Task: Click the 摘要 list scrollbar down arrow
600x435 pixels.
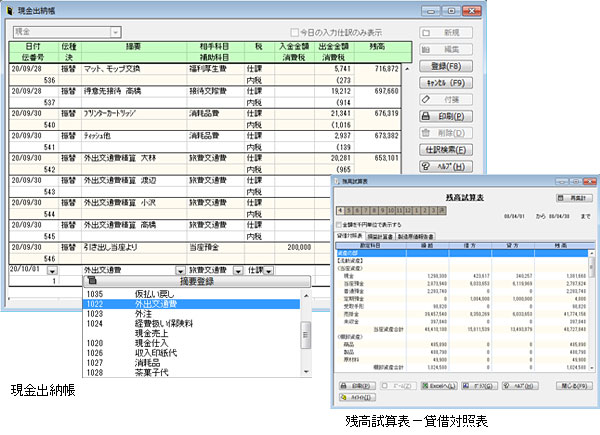Action: click(x=306, y=371)
